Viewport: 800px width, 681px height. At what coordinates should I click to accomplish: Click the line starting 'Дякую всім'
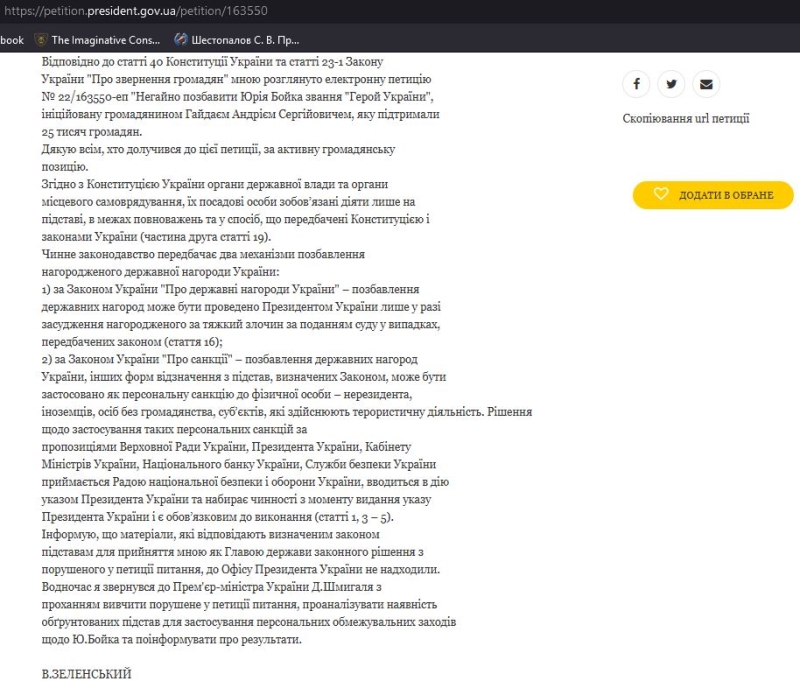tap(219, 149)
